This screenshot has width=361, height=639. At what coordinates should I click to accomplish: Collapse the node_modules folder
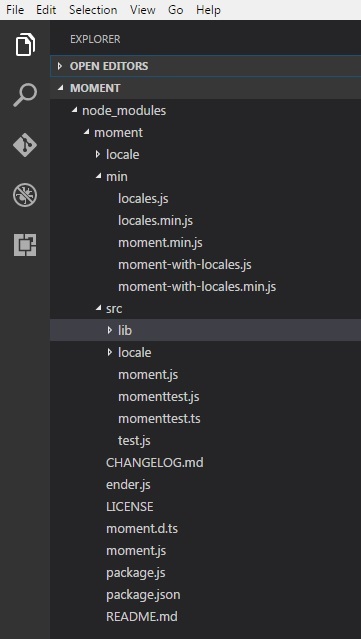[x=205, y=110]
